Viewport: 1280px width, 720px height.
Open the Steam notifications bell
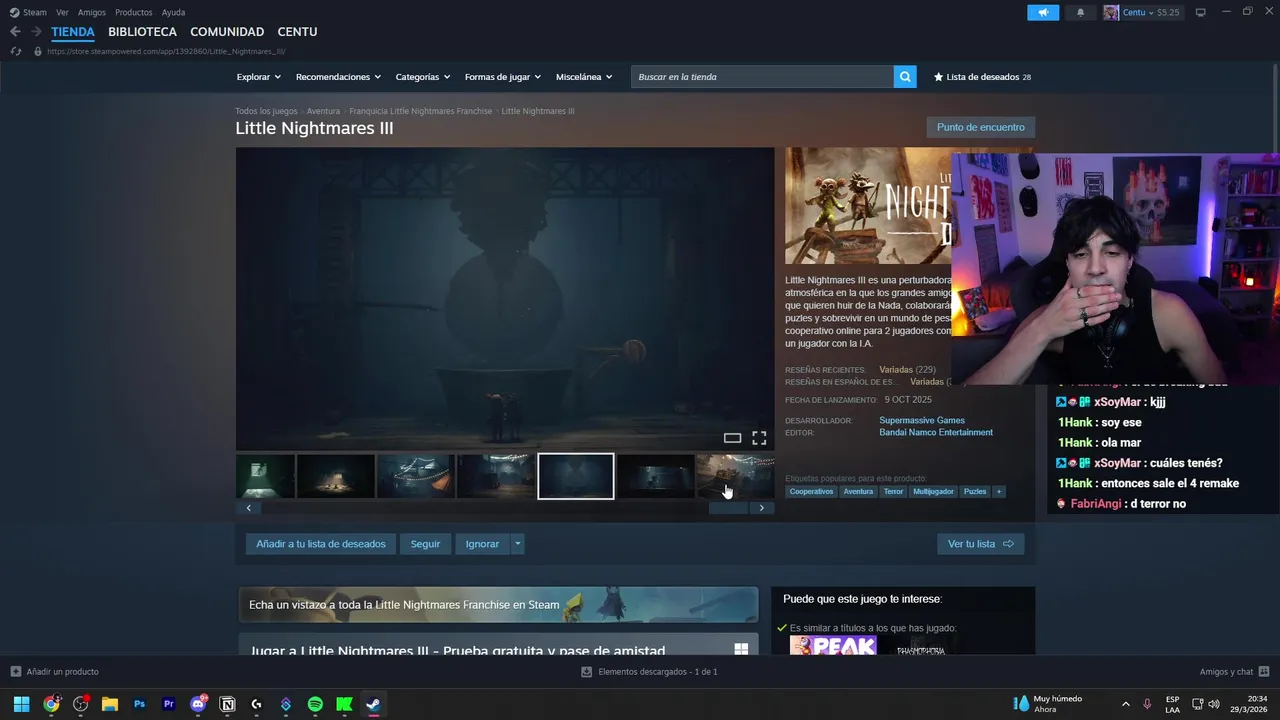pos(1080,12)
